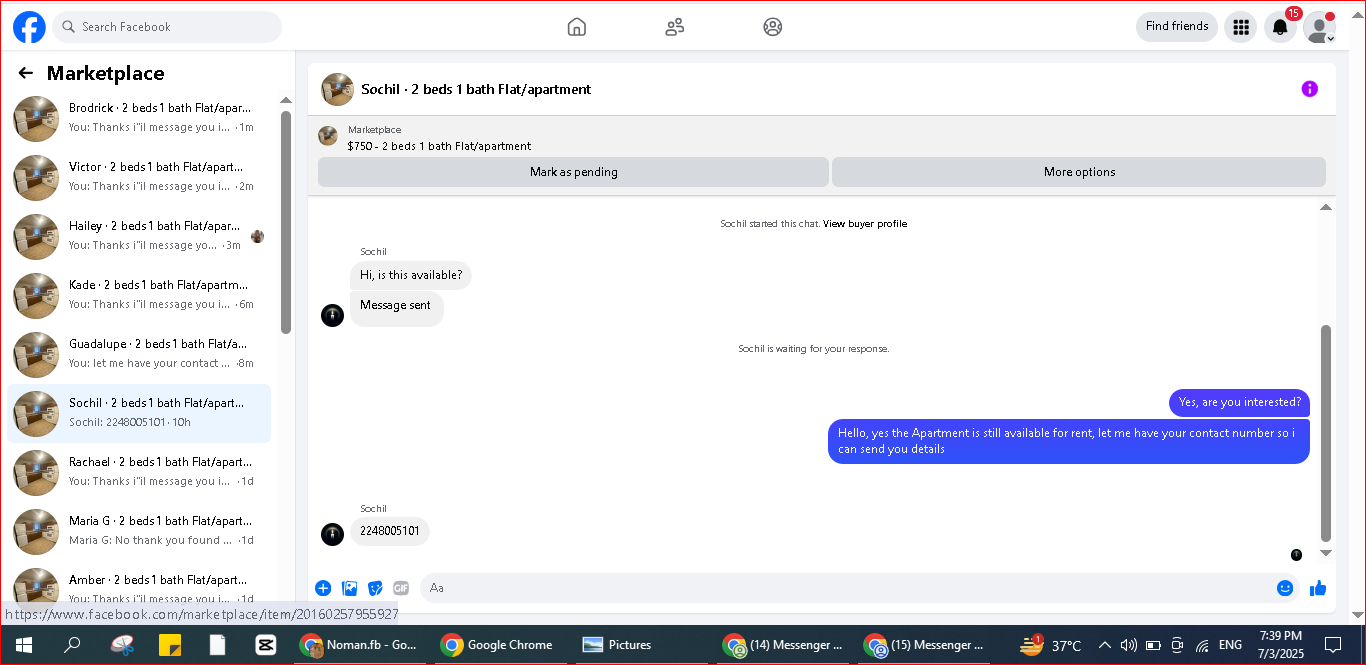Viewport: 1366px width, 665px height.
Task: Open emoji picker in message box
Action: [1285, 588]
